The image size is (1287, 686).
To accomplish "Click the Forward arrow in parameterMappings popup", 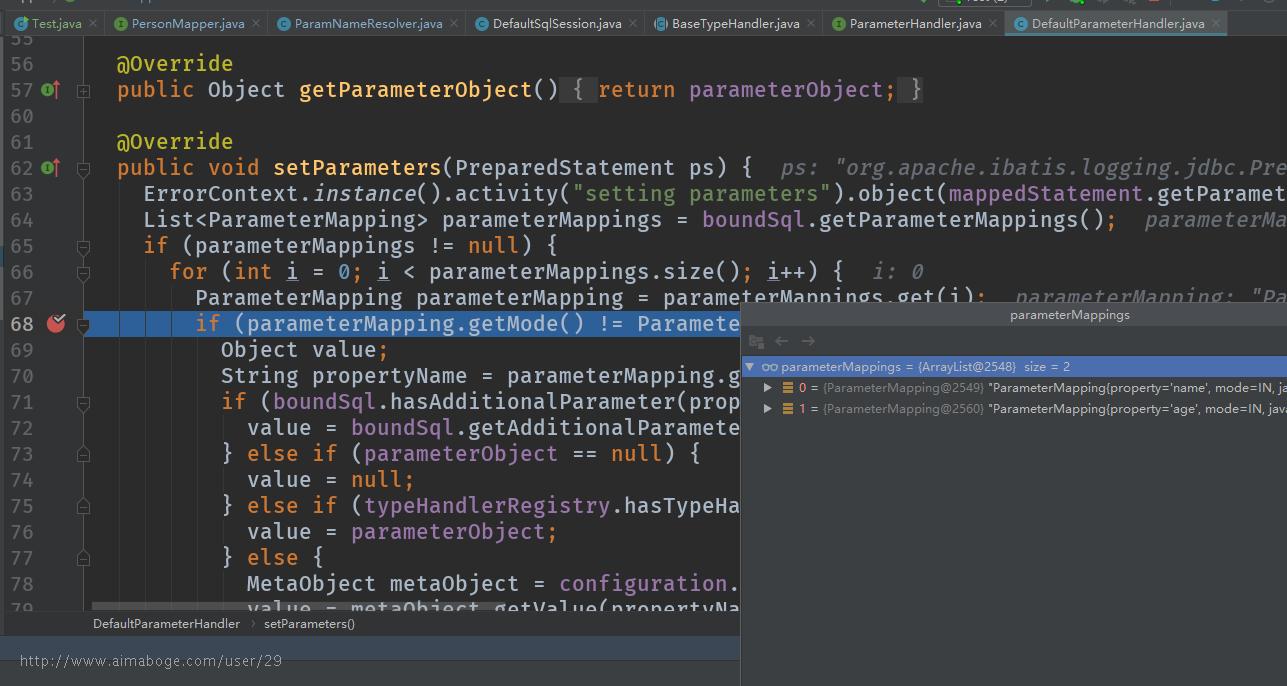I will (x=808, y=341).
